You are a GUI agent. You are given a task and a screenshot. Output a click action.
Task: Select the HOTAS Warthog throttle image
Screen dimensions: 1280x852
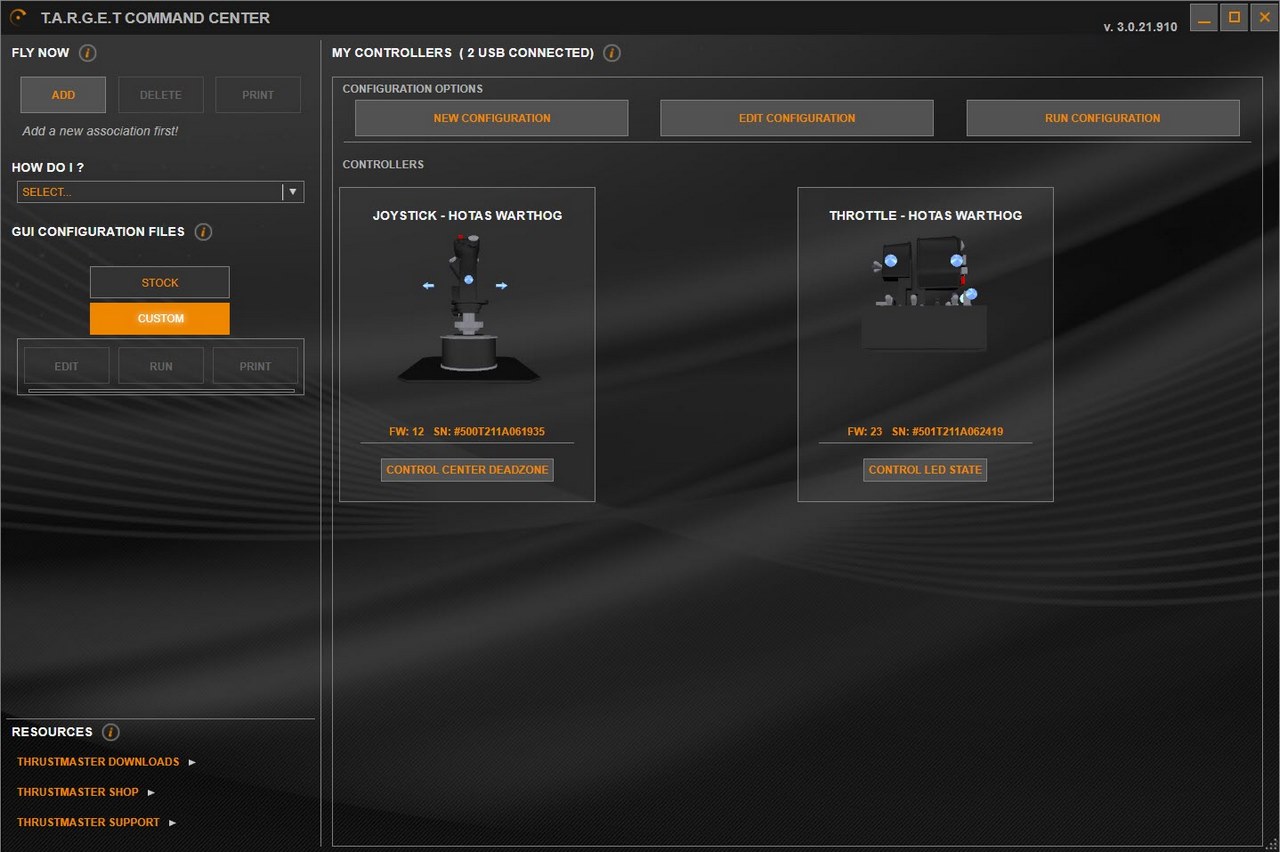click(925, 294)
